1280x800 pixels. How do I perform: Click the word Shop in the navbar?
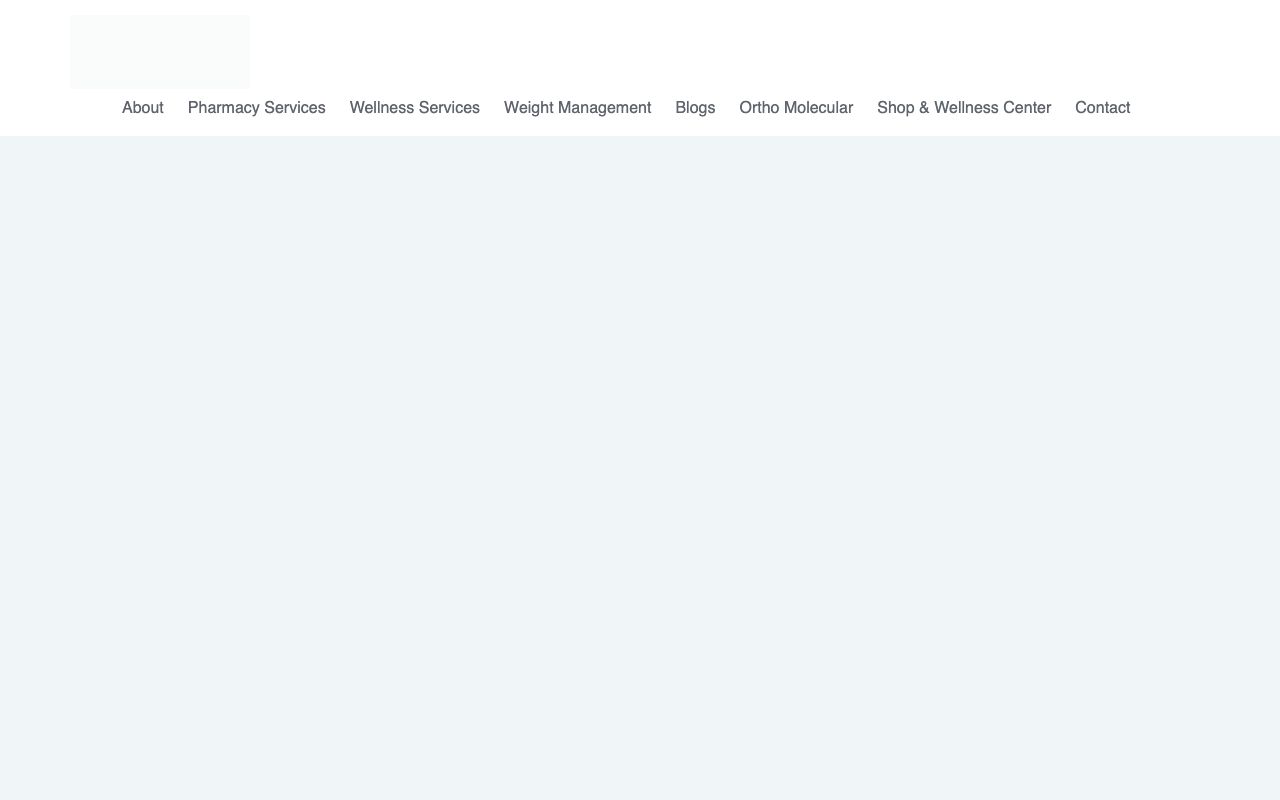[x=895, y=107]
